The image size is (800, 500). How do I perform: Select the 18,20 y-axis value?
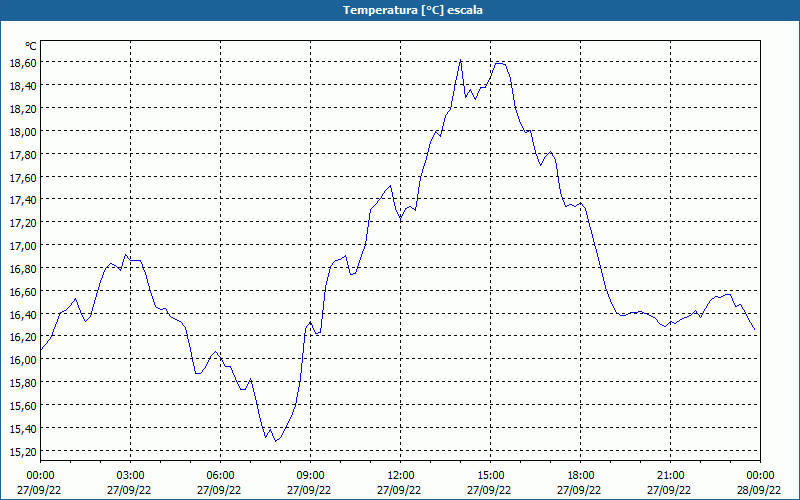point(23,109)
